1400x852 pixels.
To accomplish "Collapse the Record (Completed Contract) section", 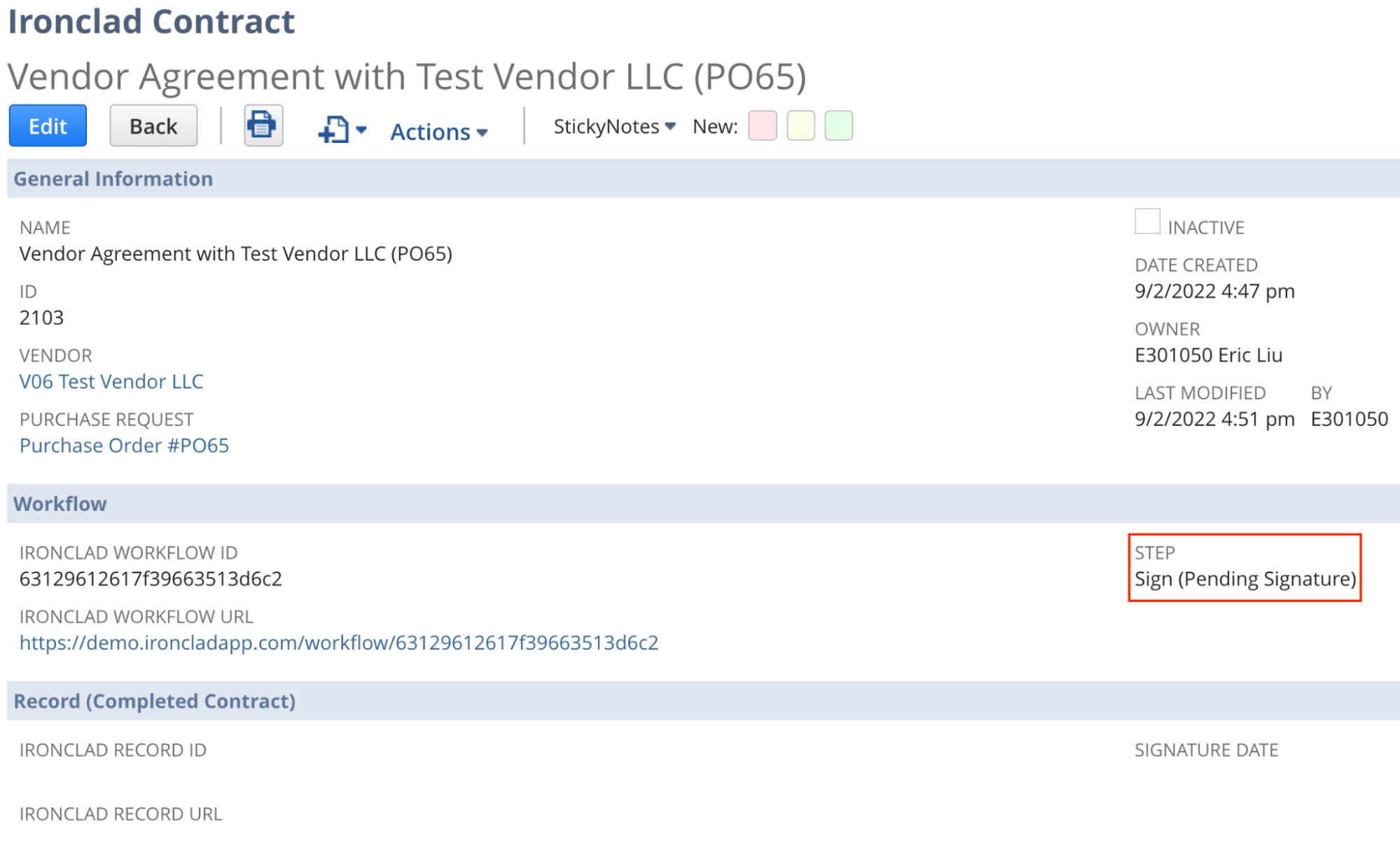I will [x=155, y=701].
